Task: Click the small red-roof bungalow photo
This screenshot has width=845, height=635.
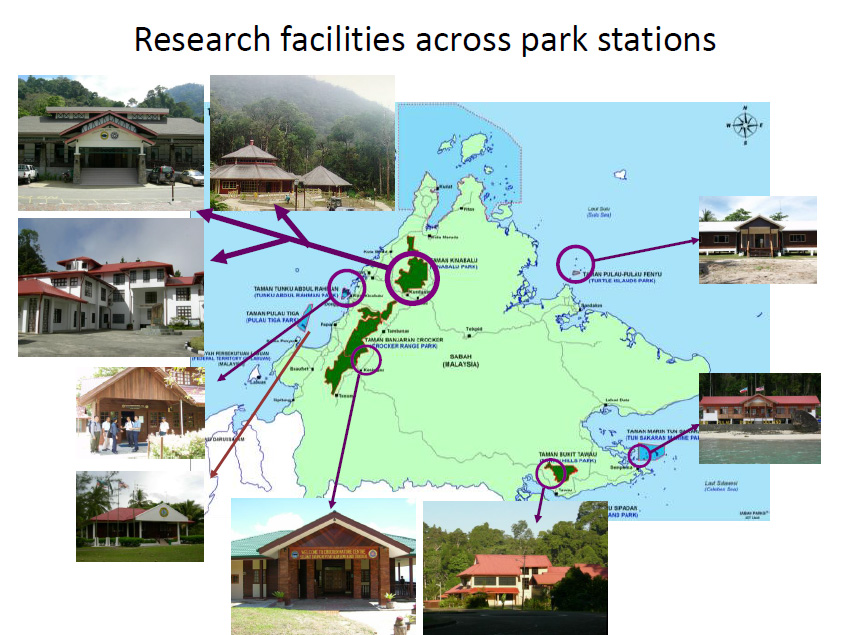Action: (x=139, y=516)
